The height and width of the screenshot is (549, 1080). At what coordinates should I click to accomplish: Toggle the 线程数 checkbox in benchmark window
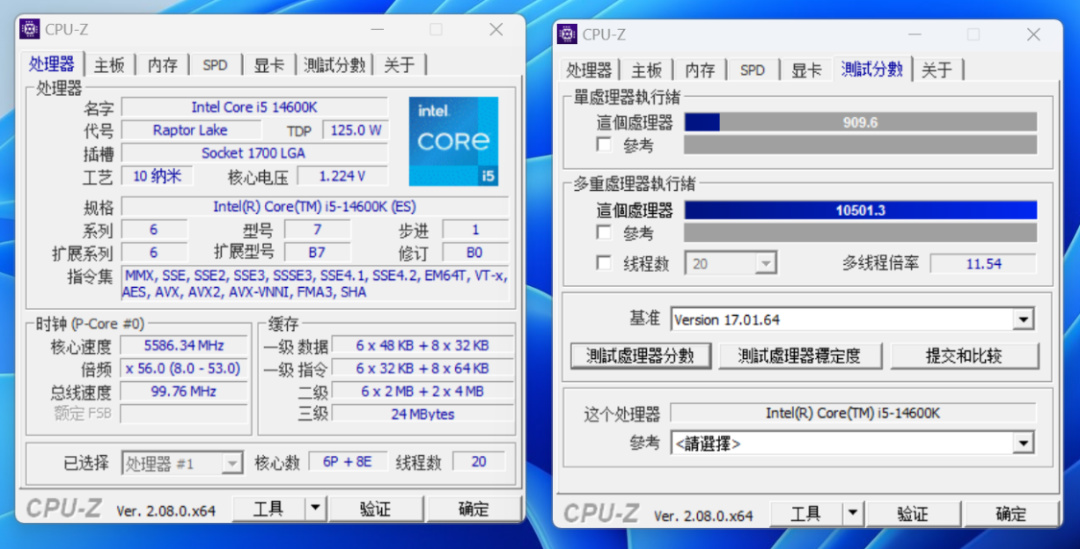pos(604,263)
